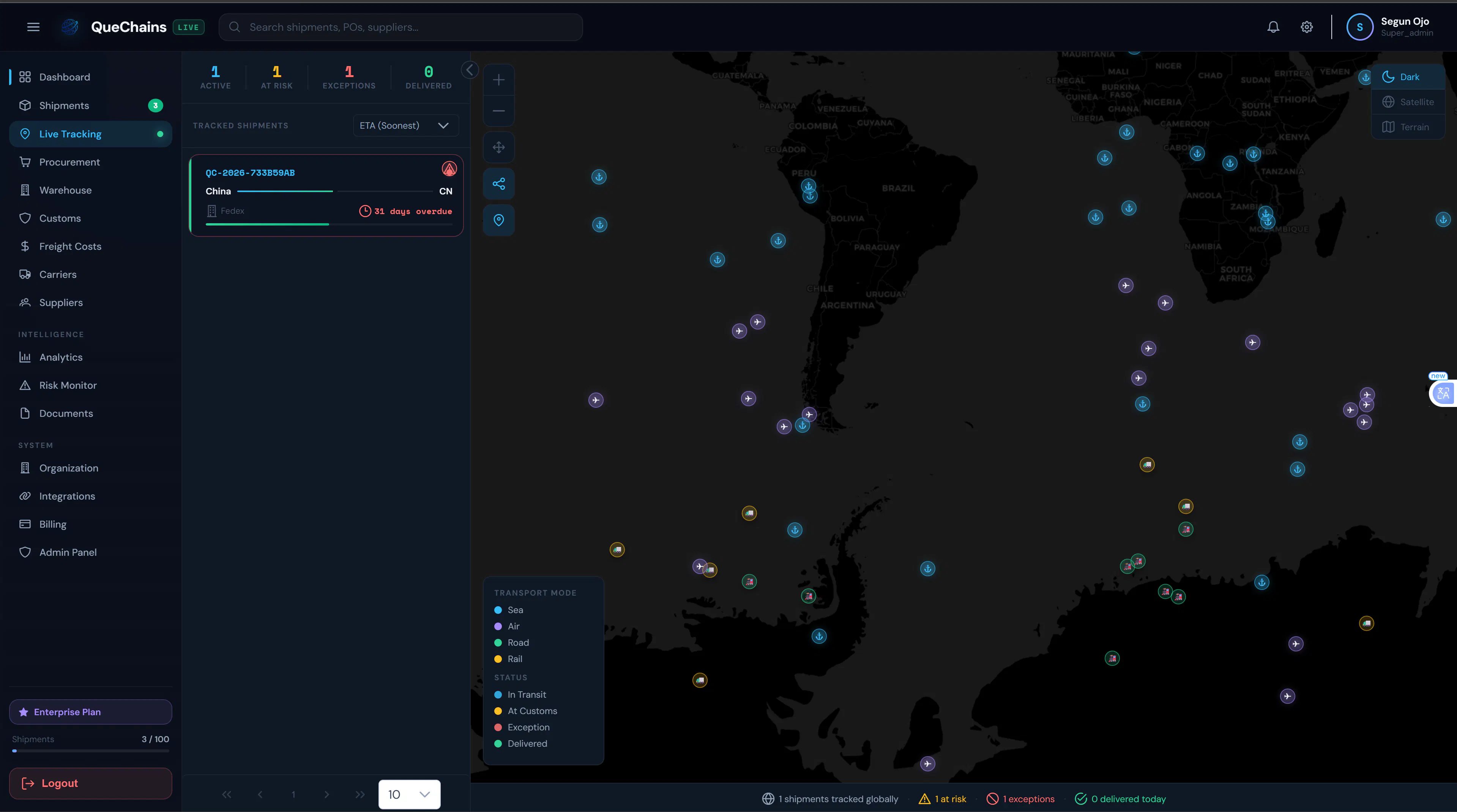1457x812 pixels.
Task: Click the Enterprise Plan button
Action: (90, 712)
